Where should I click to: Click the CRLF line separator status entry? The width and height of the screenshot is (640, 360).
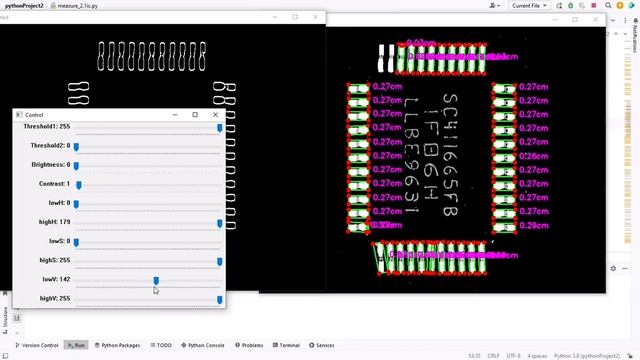coord(493,356)
